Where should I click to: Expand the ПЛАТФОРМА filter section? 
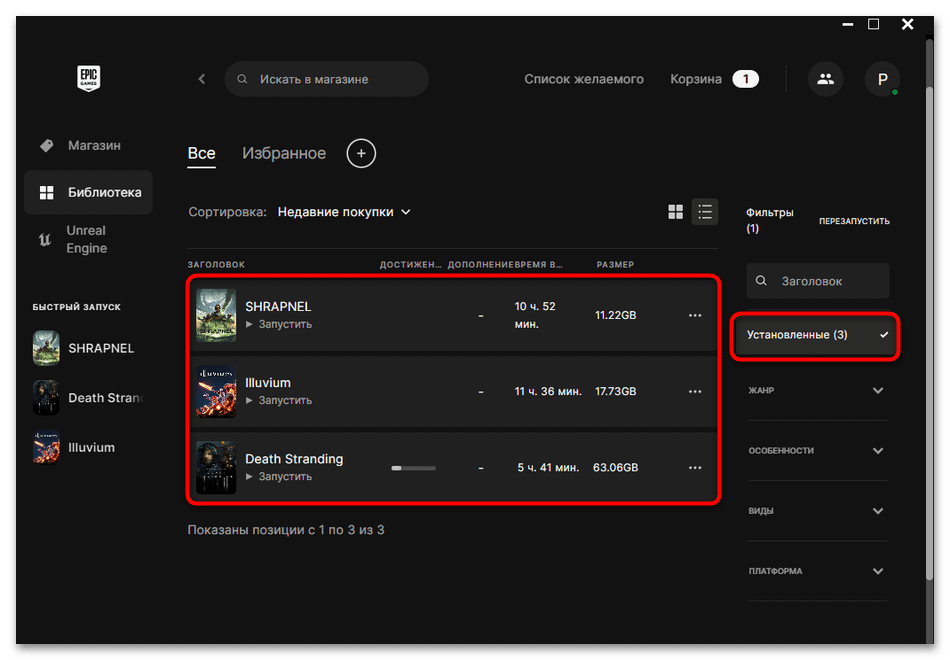pos(818,572)
